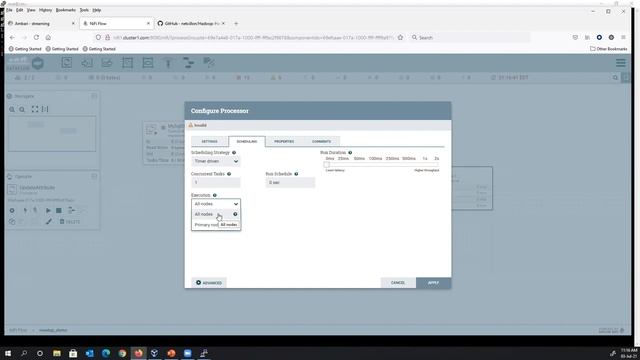The image size is (640, 360).
Task: Add an Output Port from the toolbar
Action: point(107,63)
